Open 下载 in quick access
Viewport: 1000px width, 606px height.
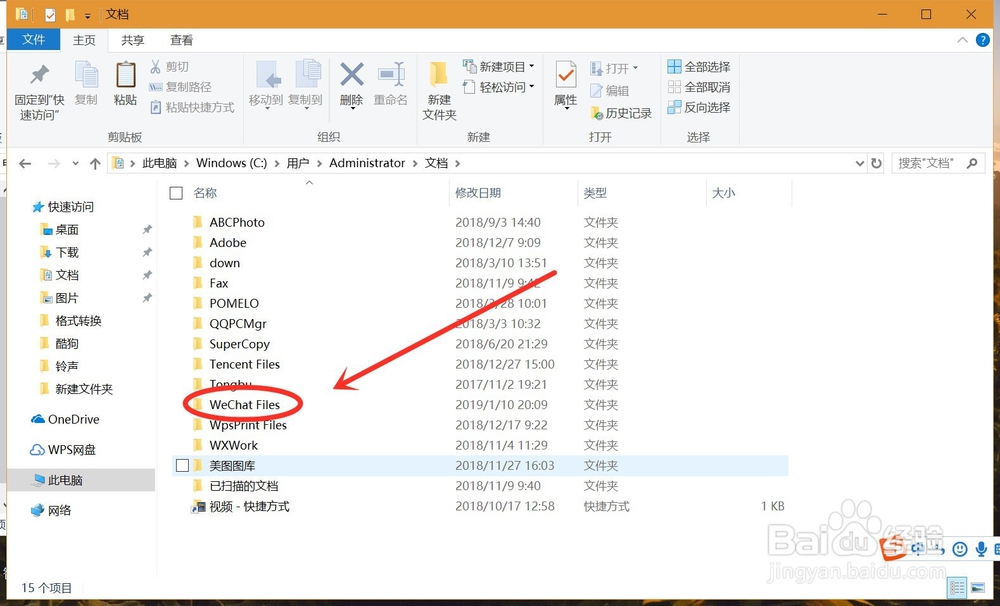coord(66,252)
